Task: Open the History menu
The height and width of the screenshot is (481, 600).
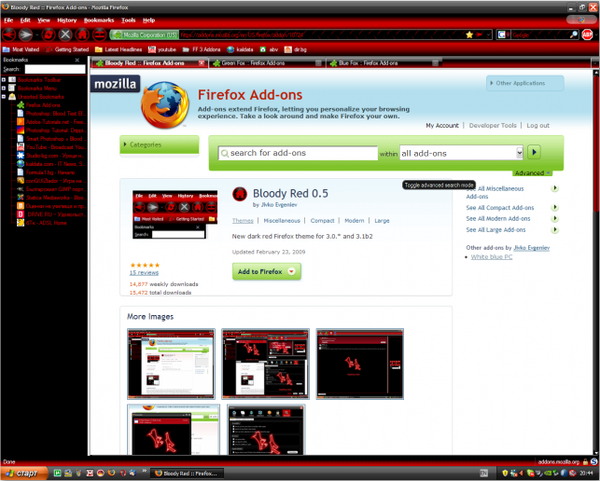Action: 67,20
